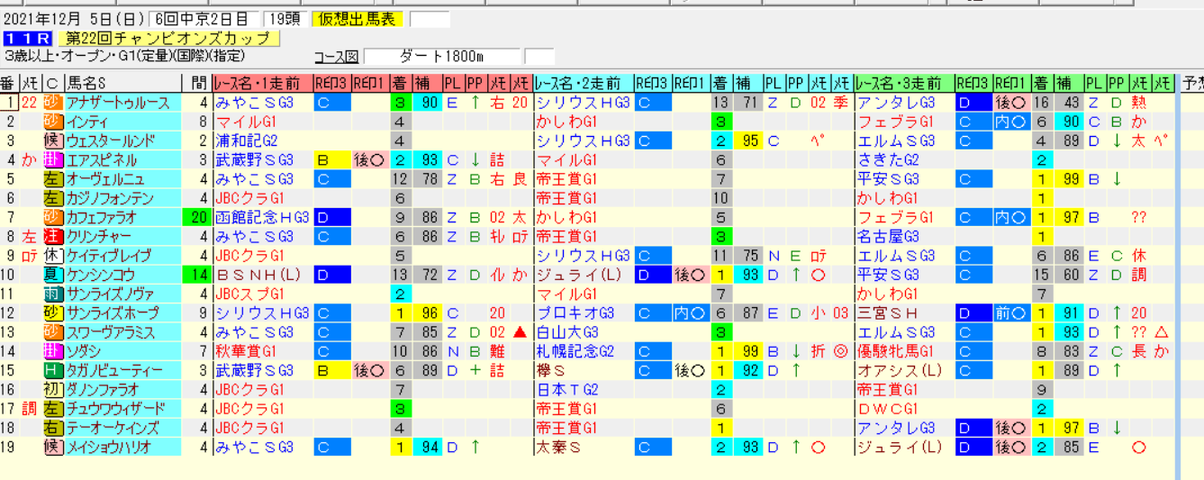This screenshot has width=1204, height=480.
Task: Click the レース名・3走前 column header
Action: 904,83
